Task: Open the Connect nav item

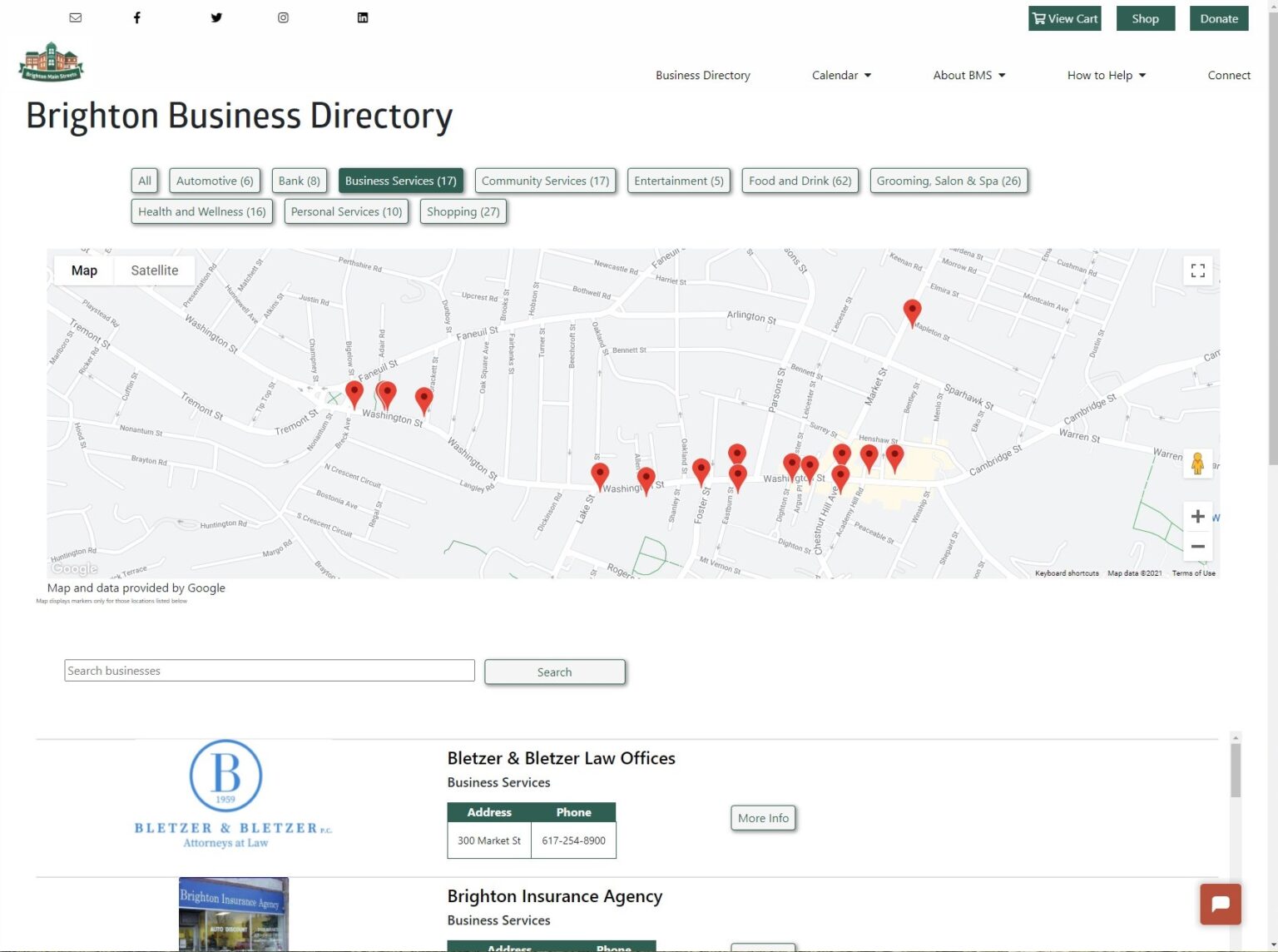Action: pos(1228,75)
